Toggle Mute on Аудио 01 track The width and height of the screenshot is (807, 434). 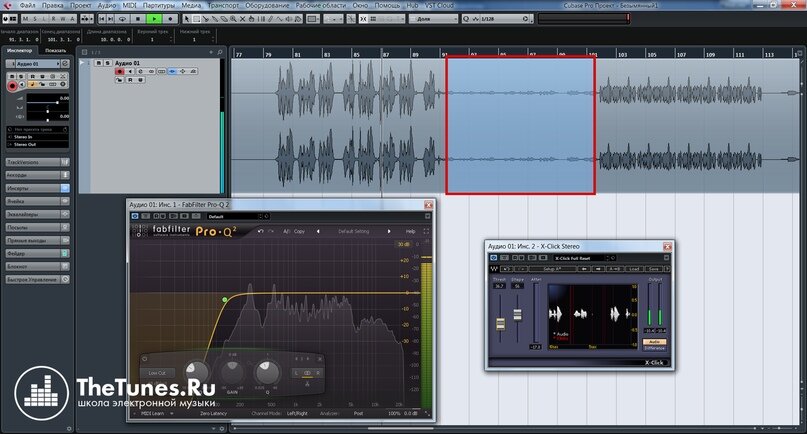(x=98, y=63)
